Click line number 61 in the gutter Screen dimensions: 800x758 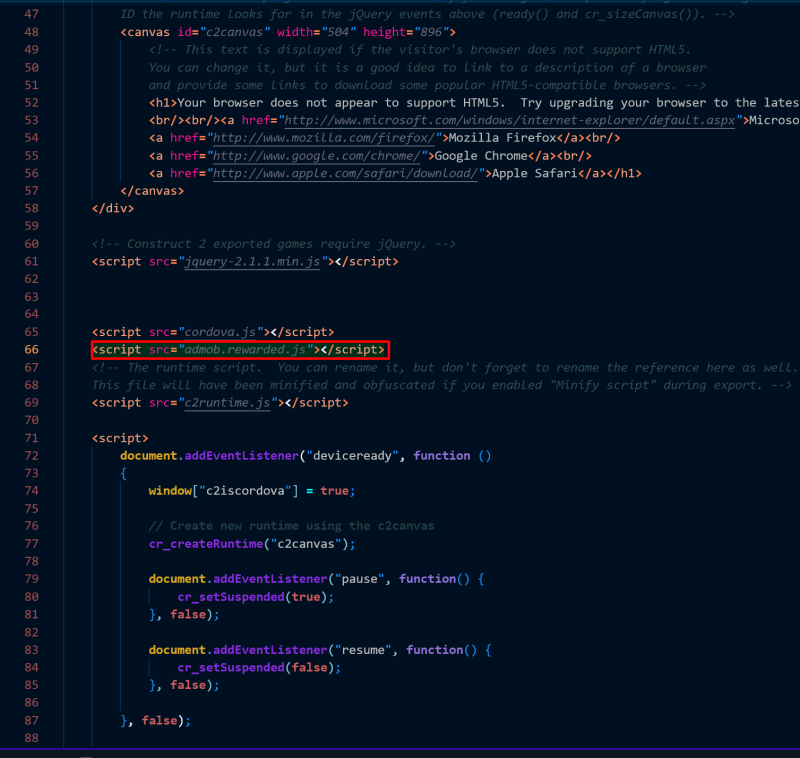pos(31,262)
